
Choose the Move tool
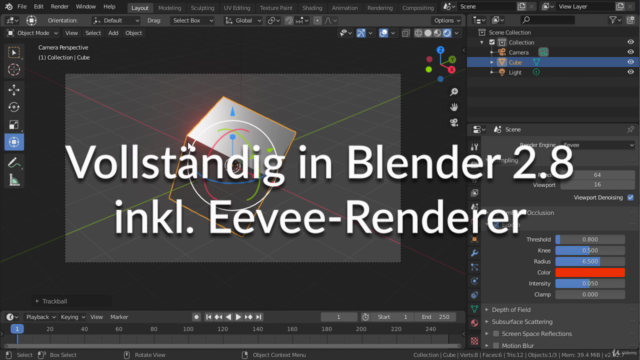(x=14, y=89)
